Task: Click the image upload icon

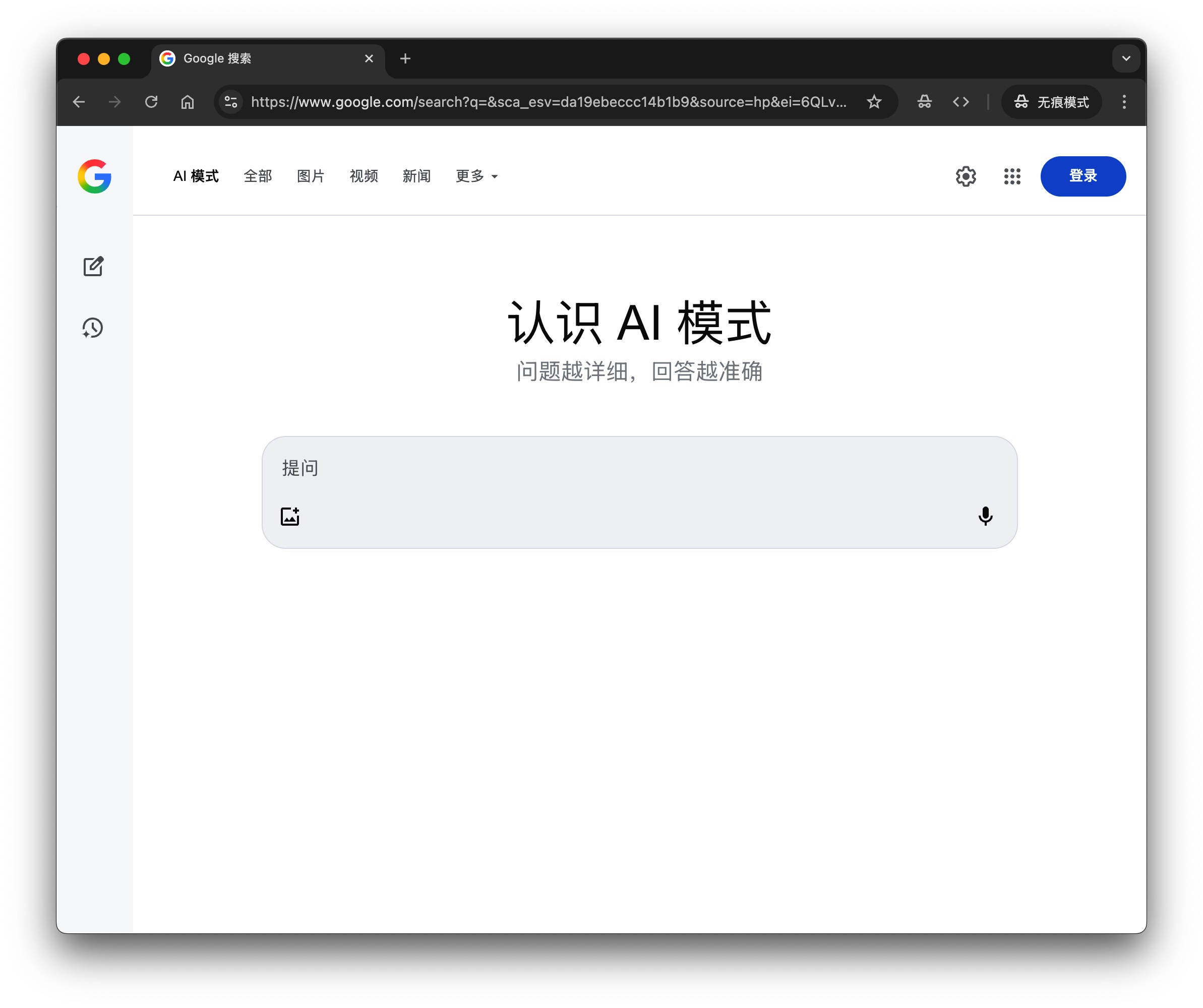Action: pyautogui.click(x=290, y=516)
